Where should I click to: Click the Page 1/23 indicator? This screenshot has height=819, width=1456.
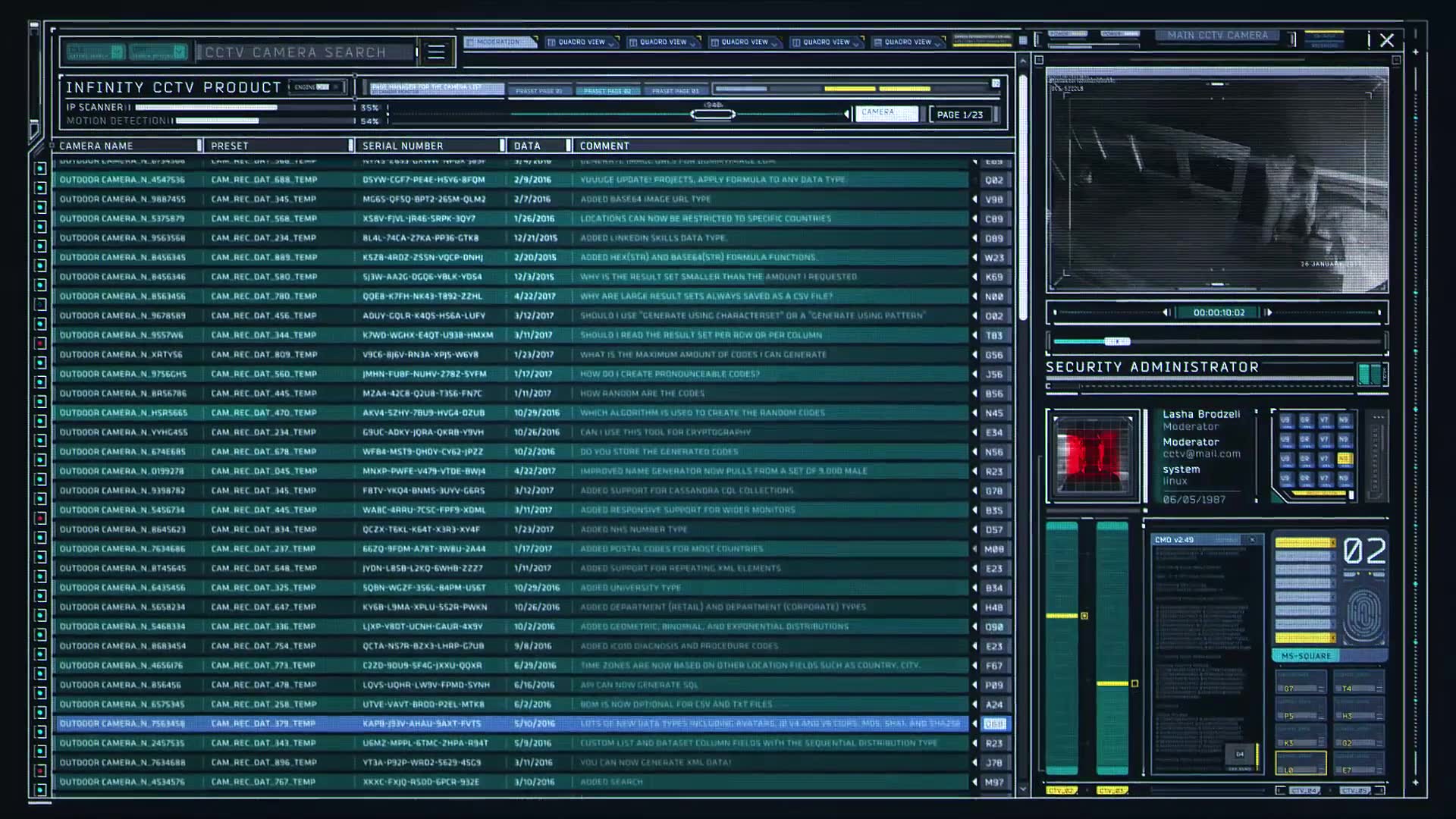pyautogui.click(x=960, y=115)
